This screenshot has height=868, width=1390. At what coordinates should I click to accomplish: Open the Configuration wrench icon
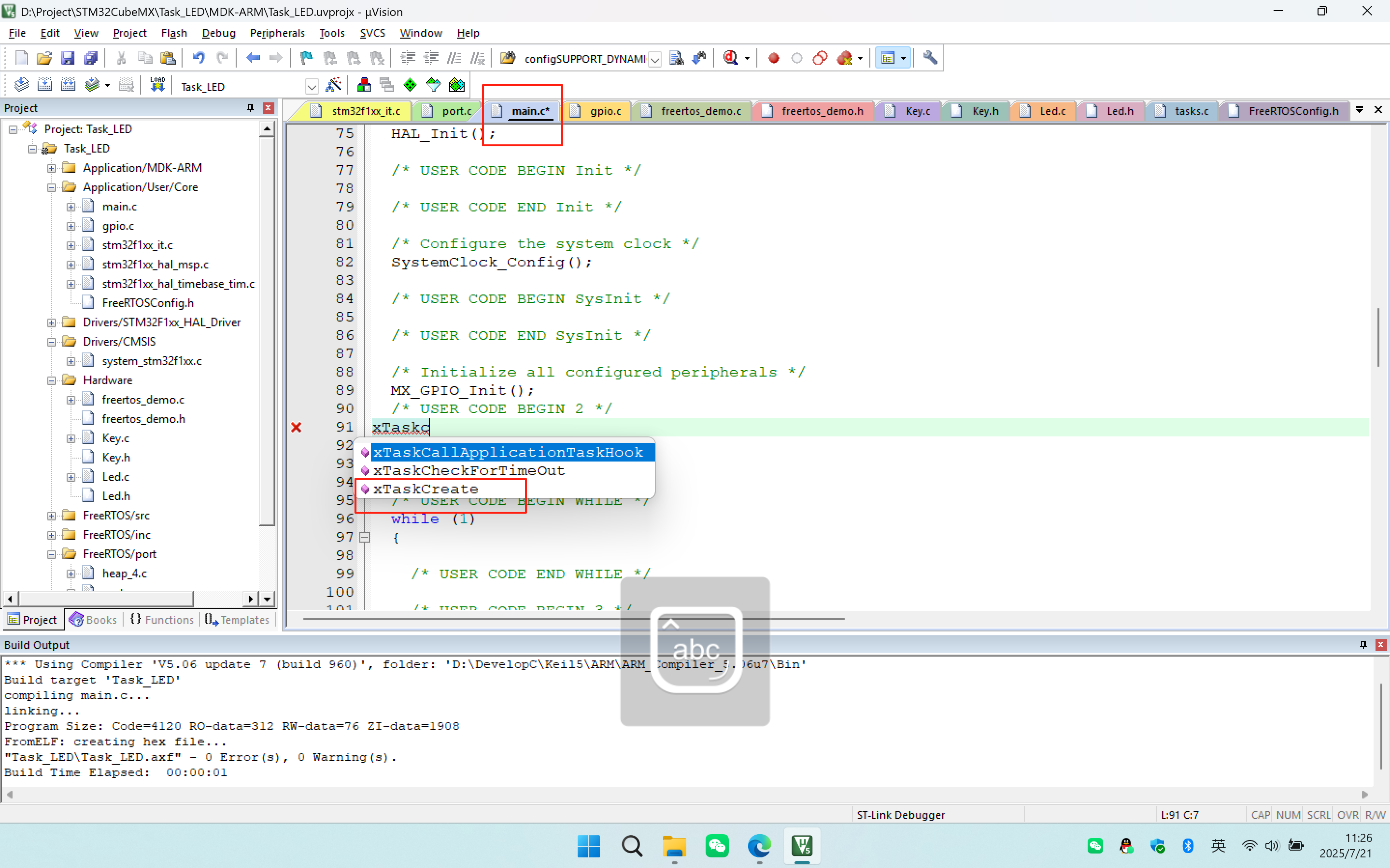coord(930,57)
